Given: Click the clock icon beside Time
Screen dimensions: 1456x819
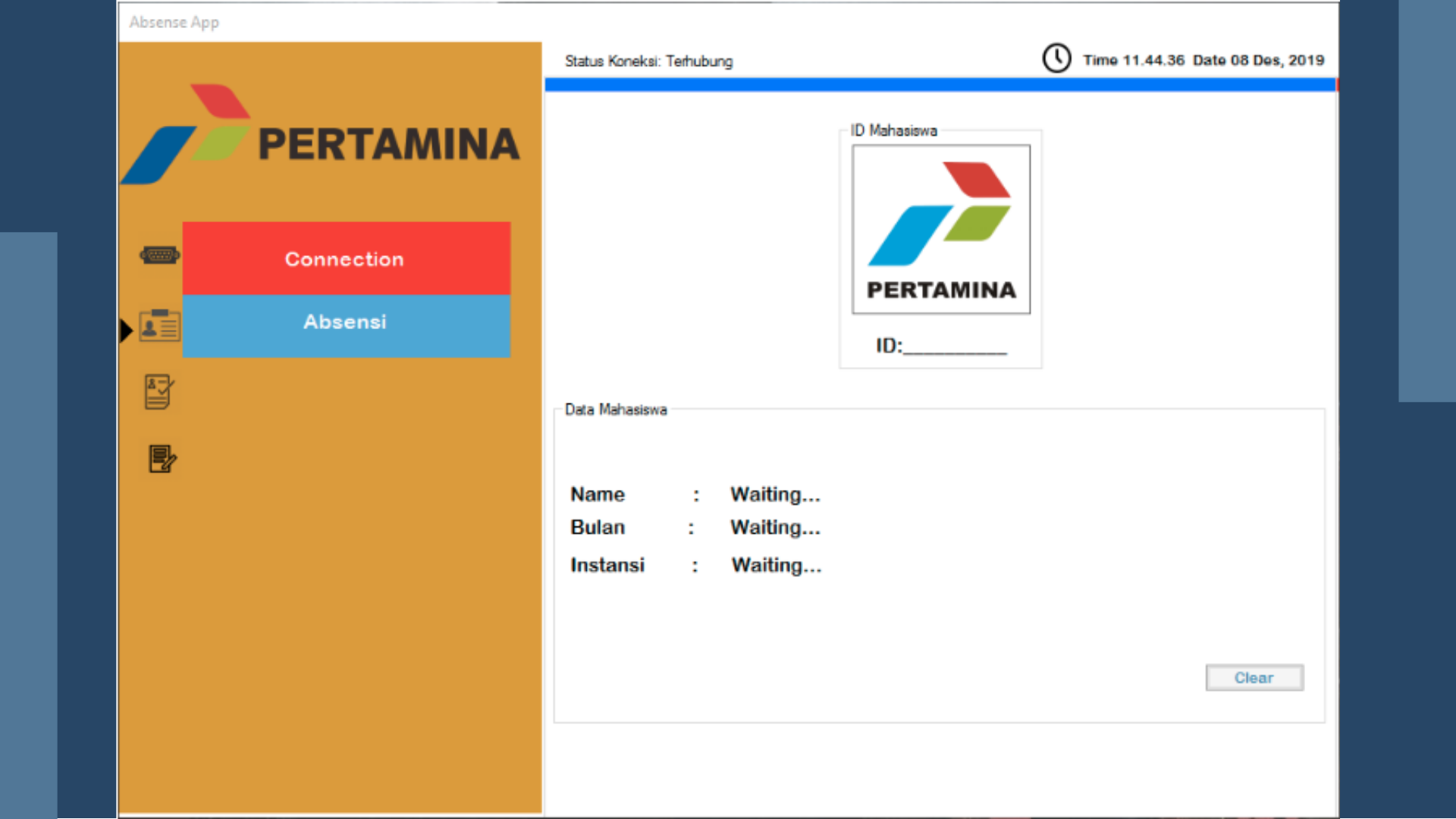Looking at the screenshot, I should coord(1056,58).
